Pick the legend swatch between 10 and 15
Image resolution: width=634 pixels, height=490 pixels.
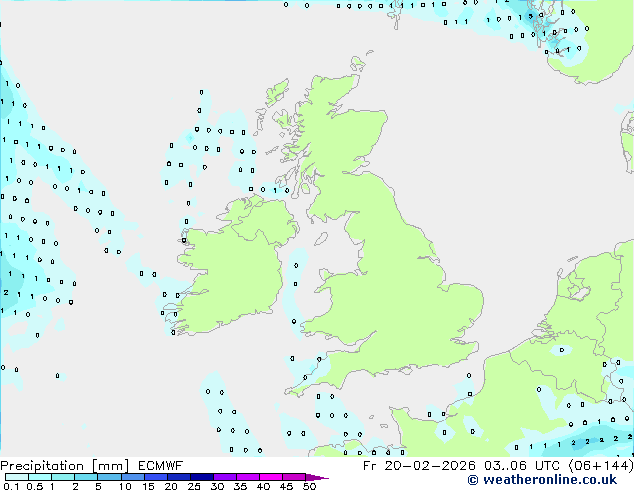pyautogui.click(x=132, y=477)
